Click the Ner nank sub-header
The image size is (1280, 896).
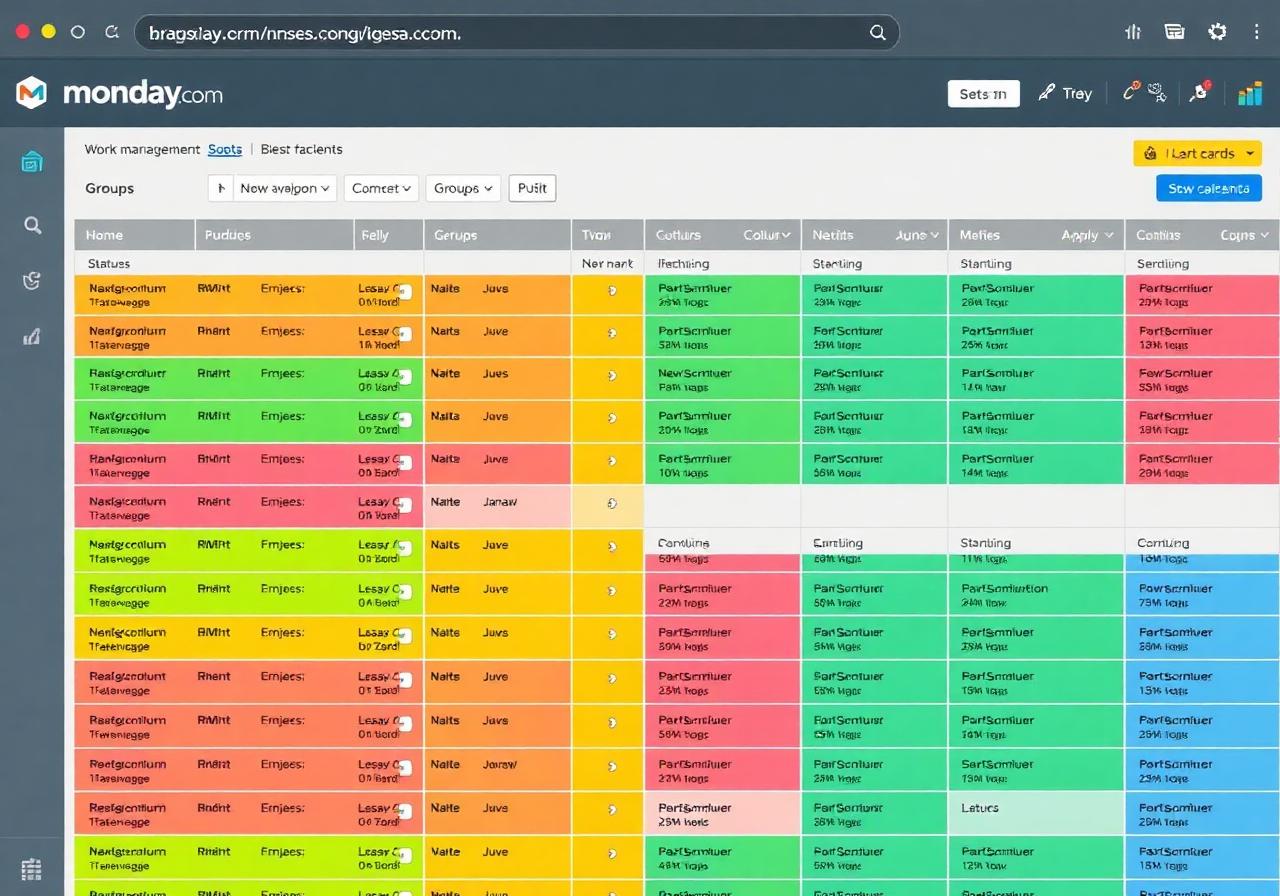click(607, 264)
